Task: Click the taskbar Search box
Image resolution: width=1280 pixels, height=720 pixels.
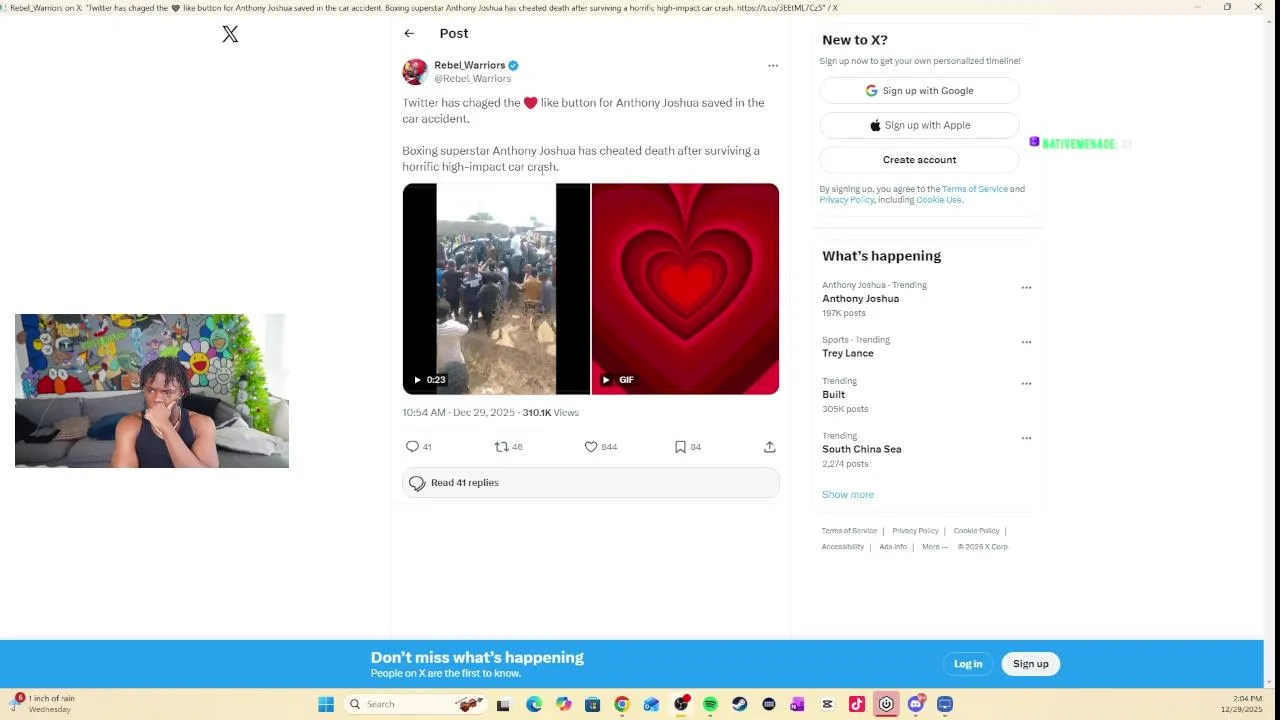Action: click(415, 704)
